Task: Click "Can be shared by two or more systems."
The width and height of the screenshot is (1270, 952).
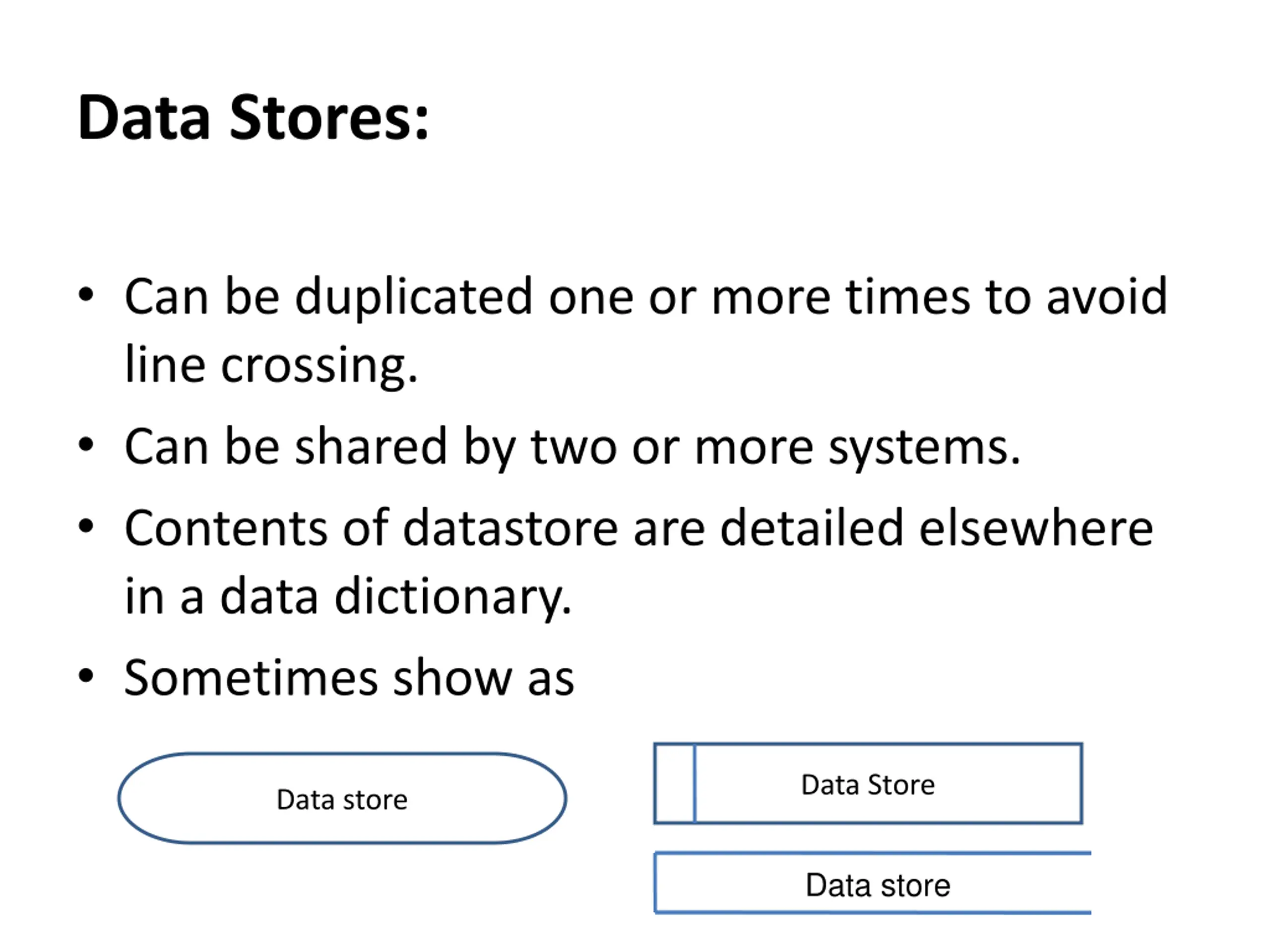Action: tap(572, 447)
